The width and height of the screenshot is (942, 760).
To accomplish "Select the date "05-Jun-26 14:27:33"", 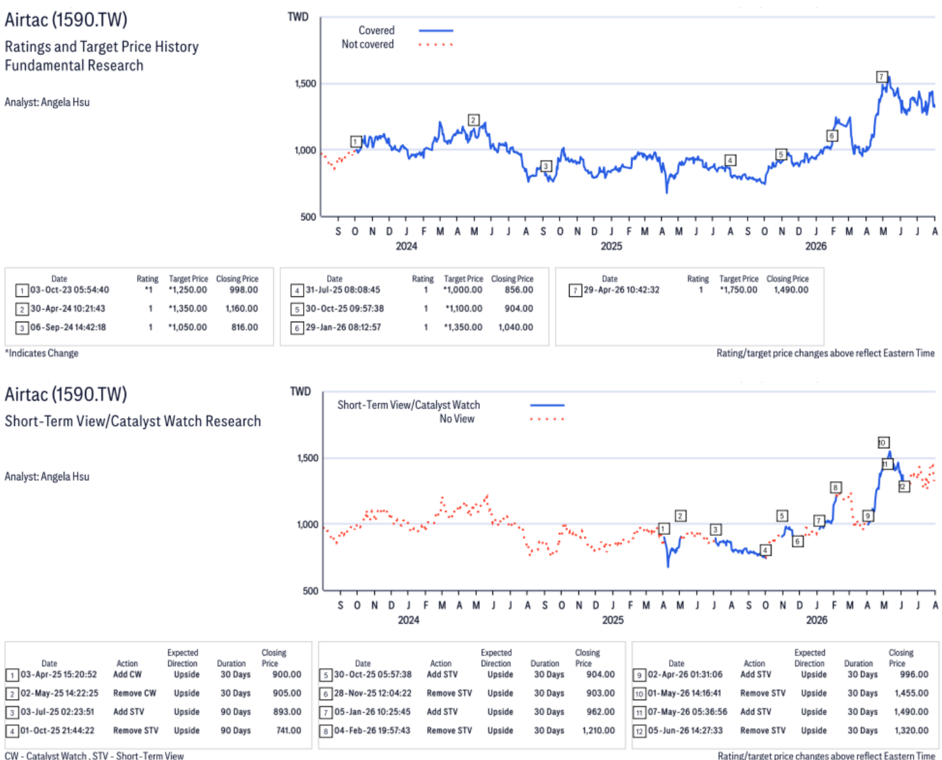I will [685, 731].
